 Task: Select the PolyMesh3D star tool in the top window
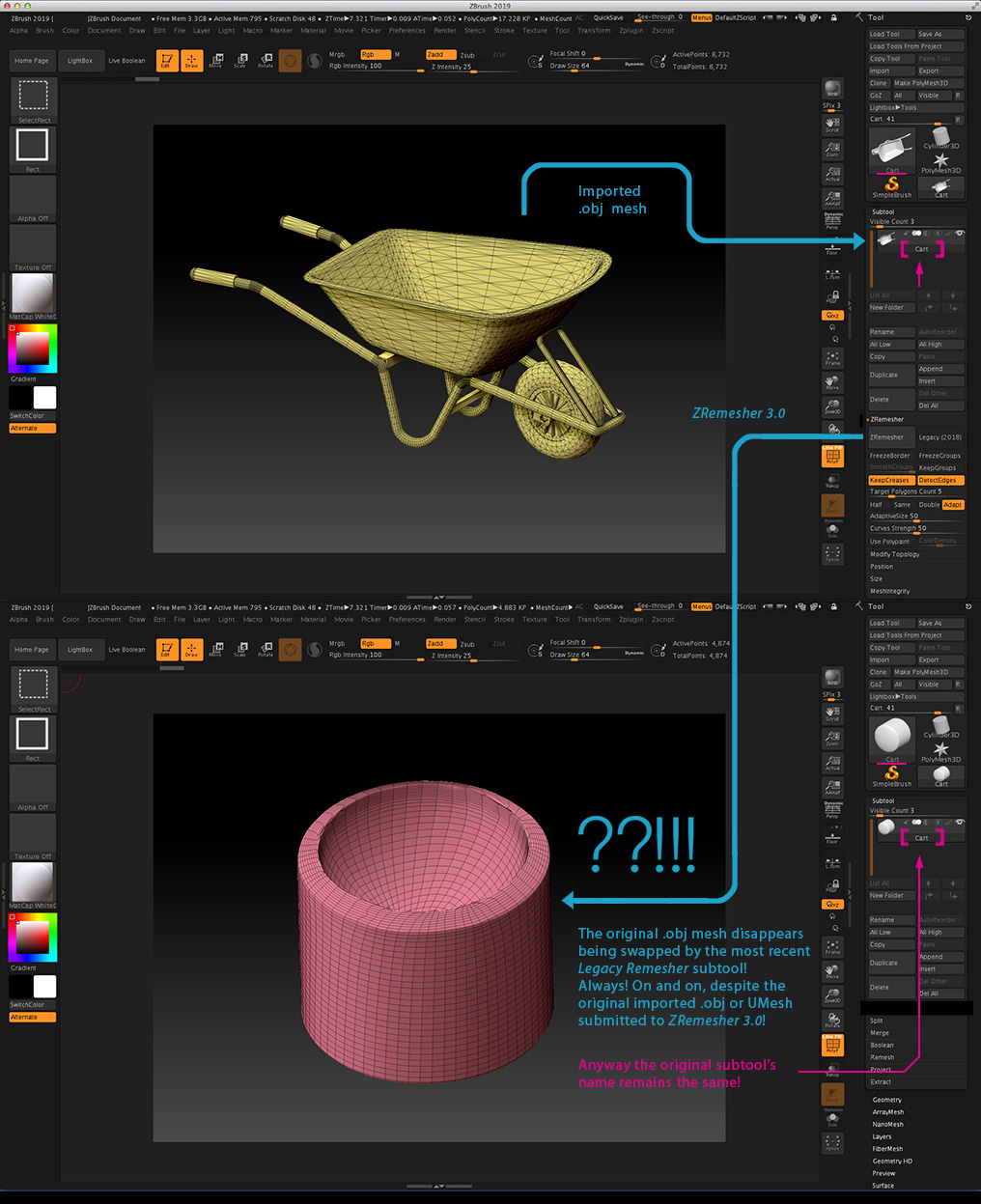940,162
